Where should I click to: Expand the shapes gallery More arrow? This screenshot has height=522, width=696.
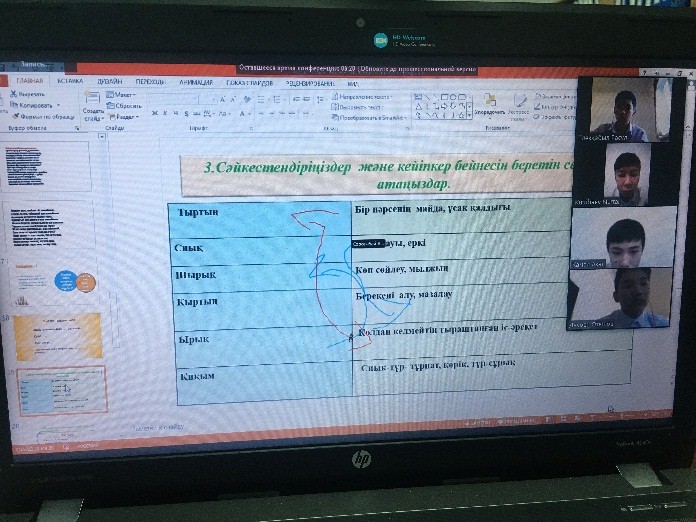pos(470,116)
